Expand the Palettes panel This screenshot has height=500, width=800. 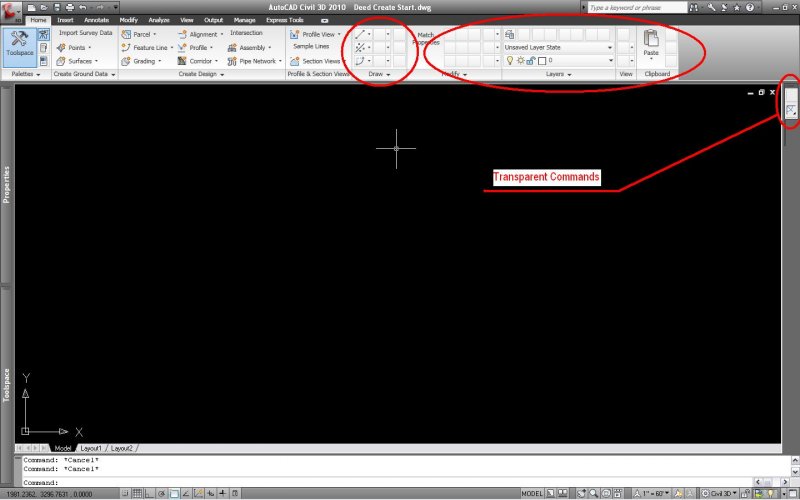click(26, 74)
